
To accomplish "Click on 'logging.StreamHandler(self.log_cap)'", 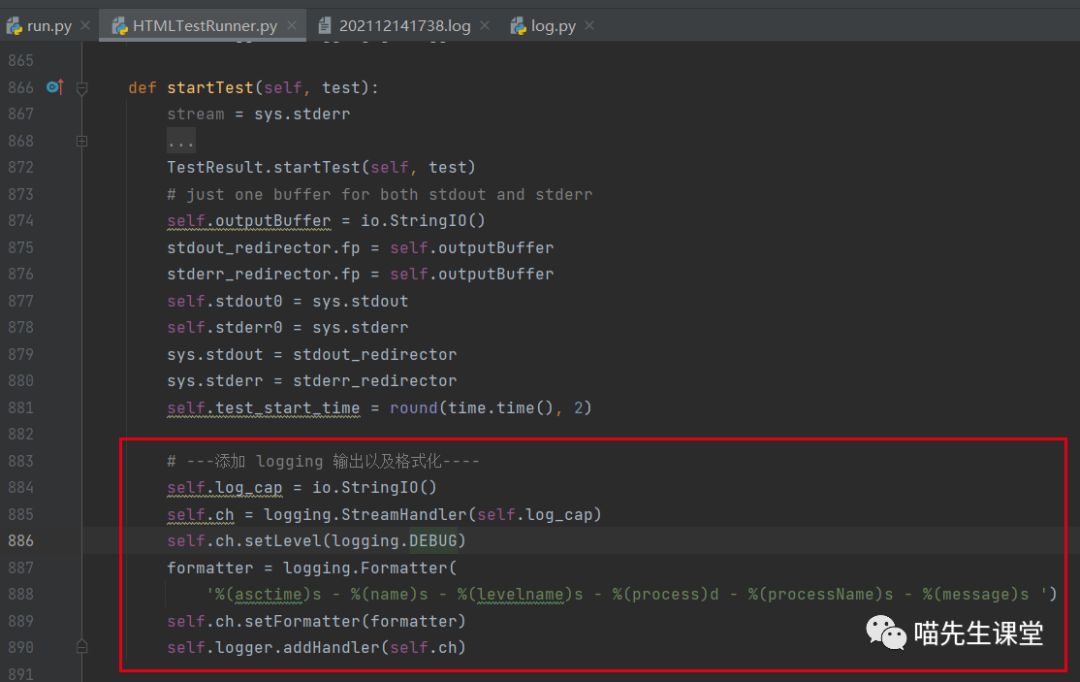I will click(433, 515).
